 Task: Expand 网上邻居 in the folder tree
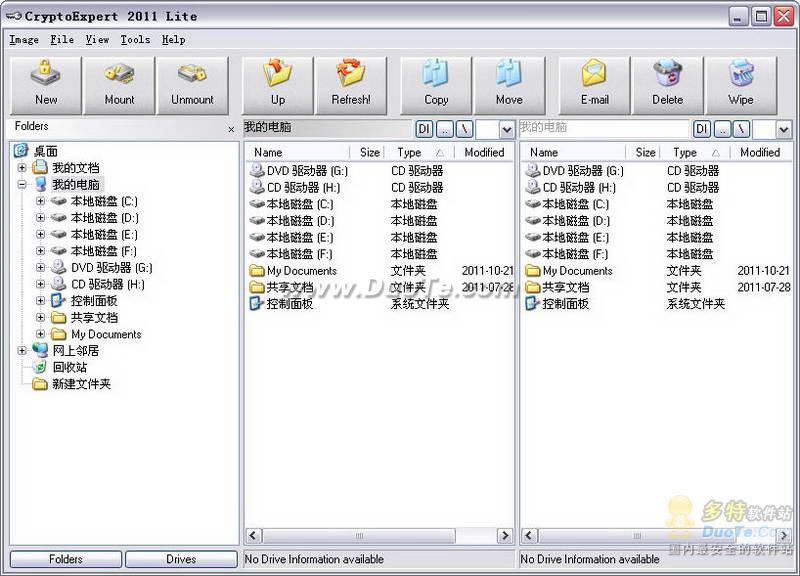(22, 350)
